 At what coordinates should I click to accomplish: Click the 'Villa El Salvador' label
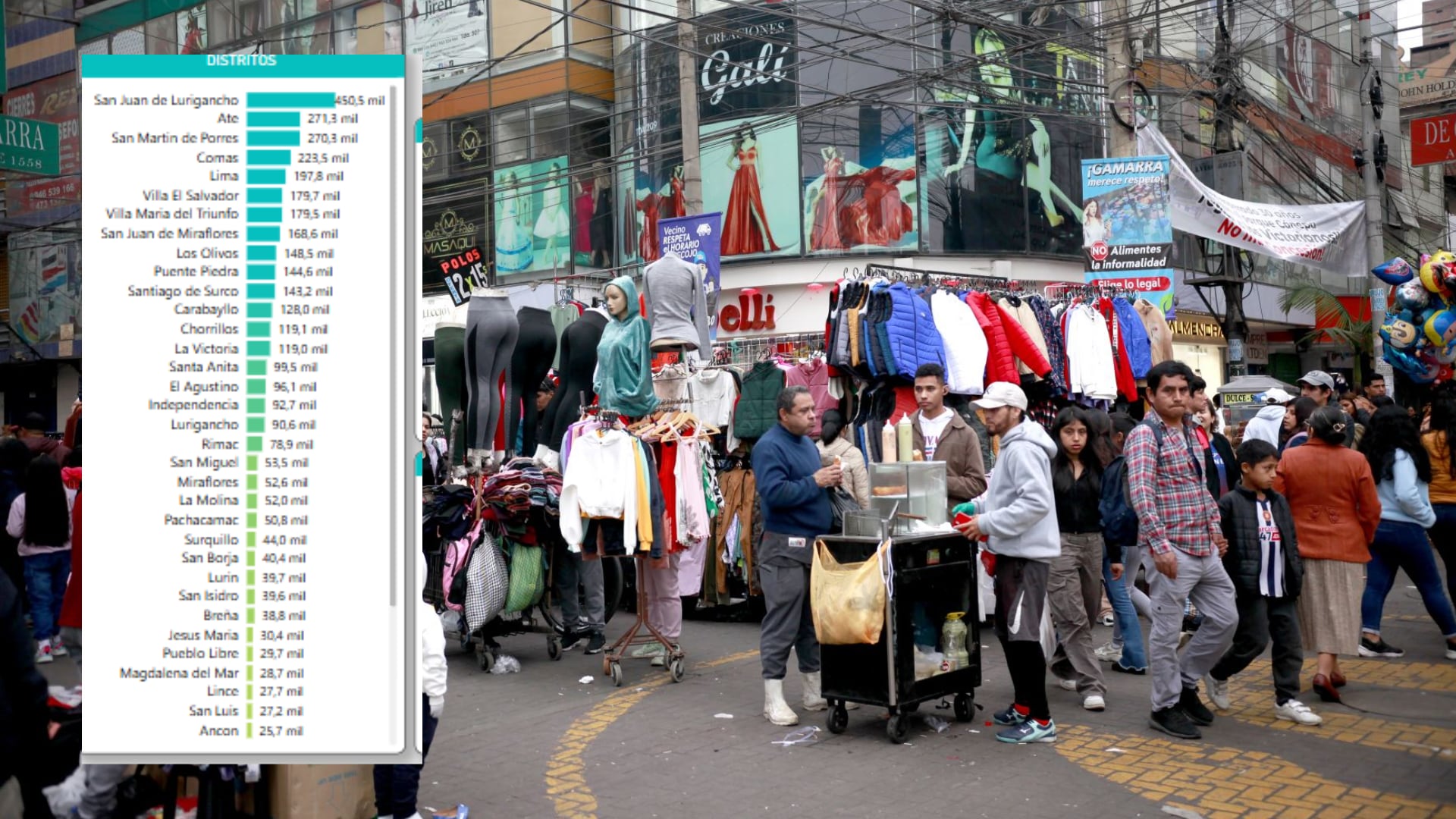tap(190, 196)
